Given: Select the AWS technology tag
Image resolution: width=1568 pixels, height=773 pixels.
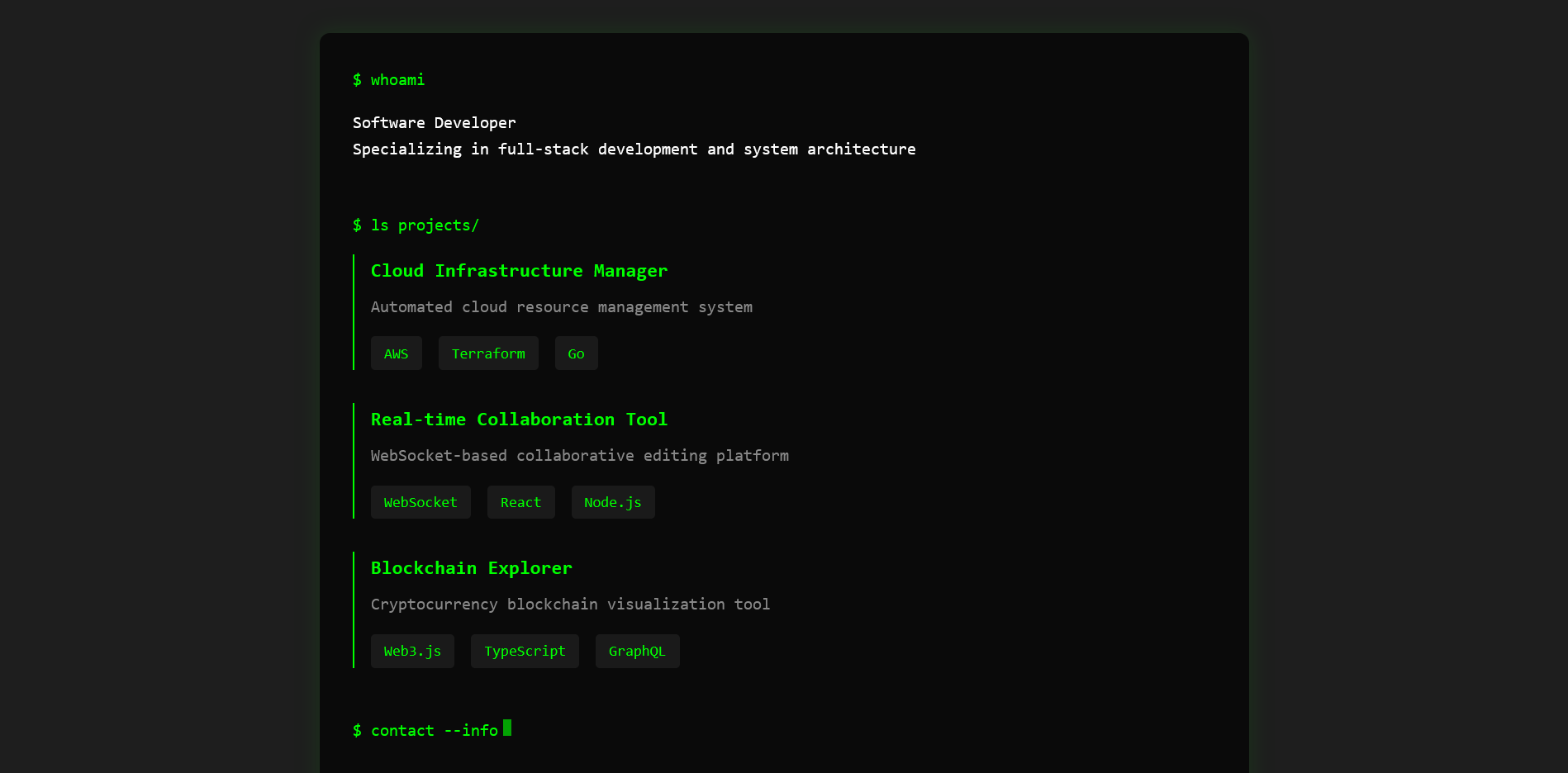Looking at the screenshot, I should [397, 353].
